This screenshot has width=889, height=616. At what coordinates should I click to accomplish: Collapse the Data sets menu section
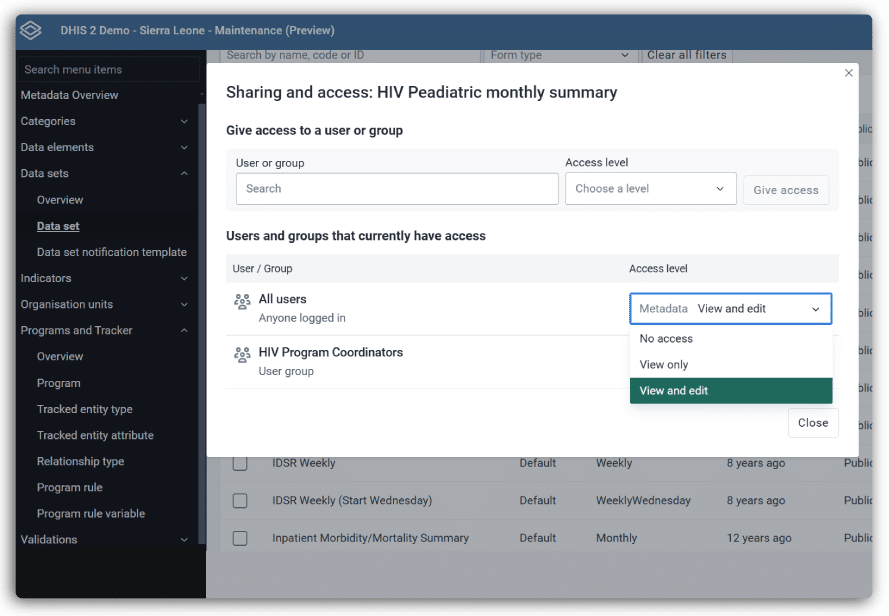tap(184, 174)
